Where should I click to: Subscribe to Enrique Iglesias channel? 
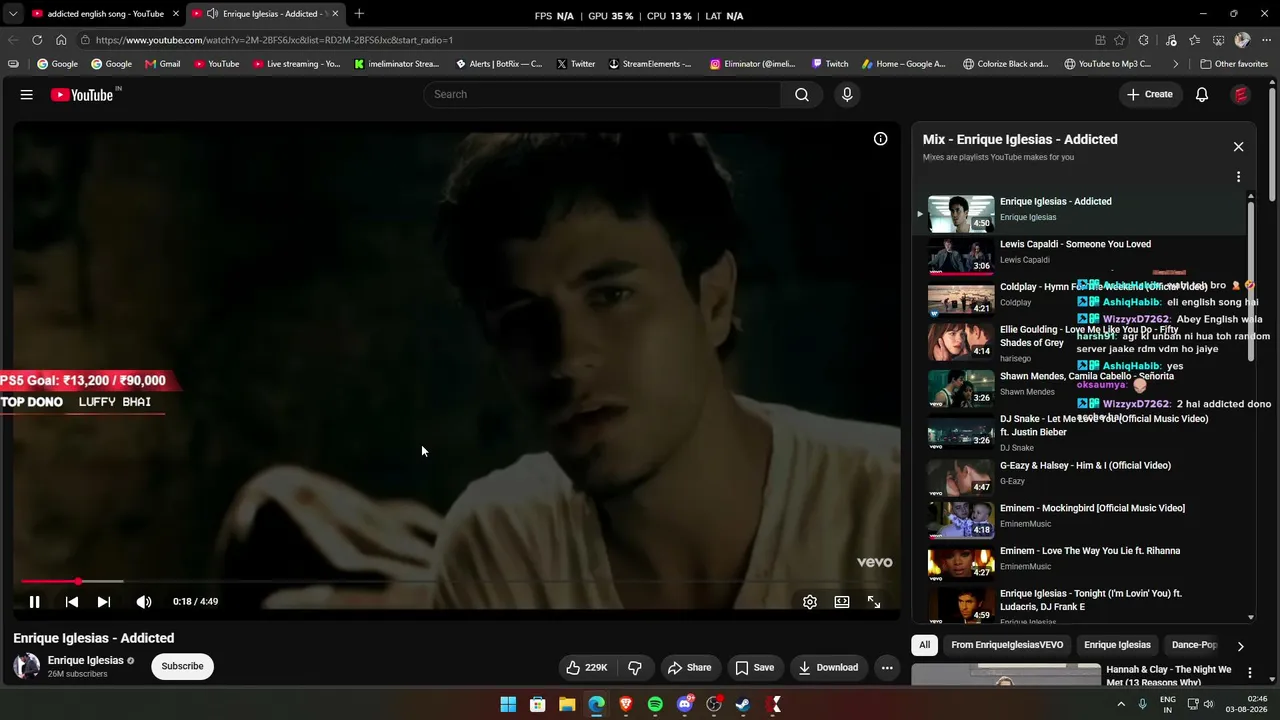pos(182,666)
